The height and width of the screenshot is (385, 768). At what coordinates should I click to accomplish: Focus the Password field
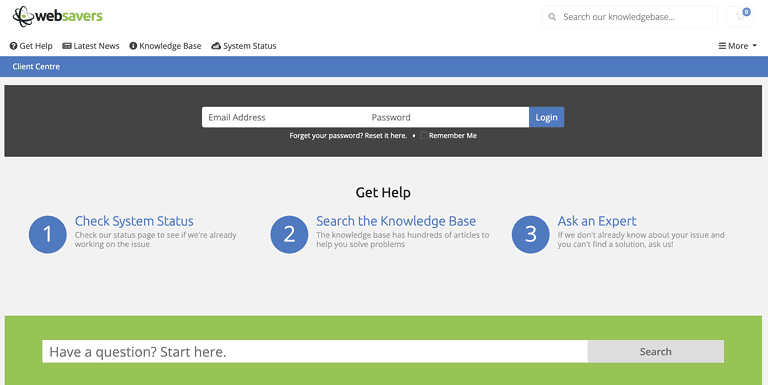click(x=447, y=117)
